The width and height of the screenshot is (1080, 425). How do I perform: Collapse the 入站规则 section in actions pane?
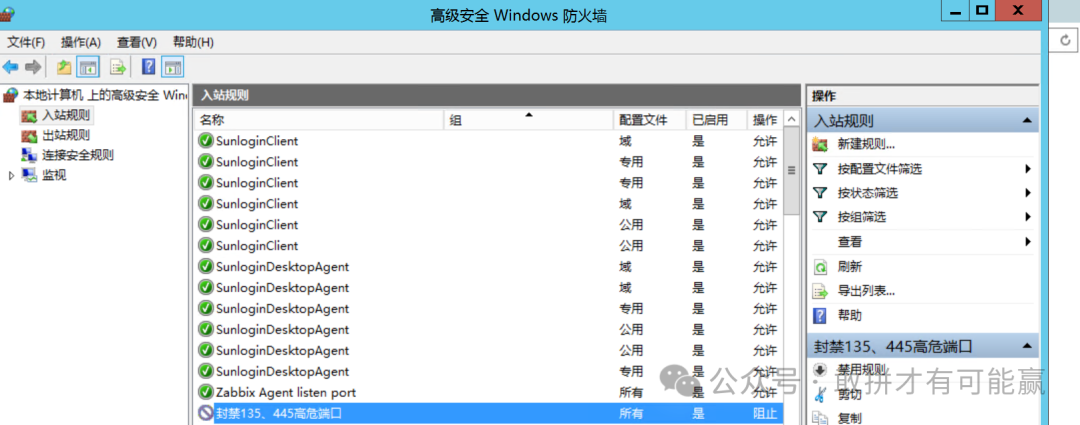pos(1027,121)
